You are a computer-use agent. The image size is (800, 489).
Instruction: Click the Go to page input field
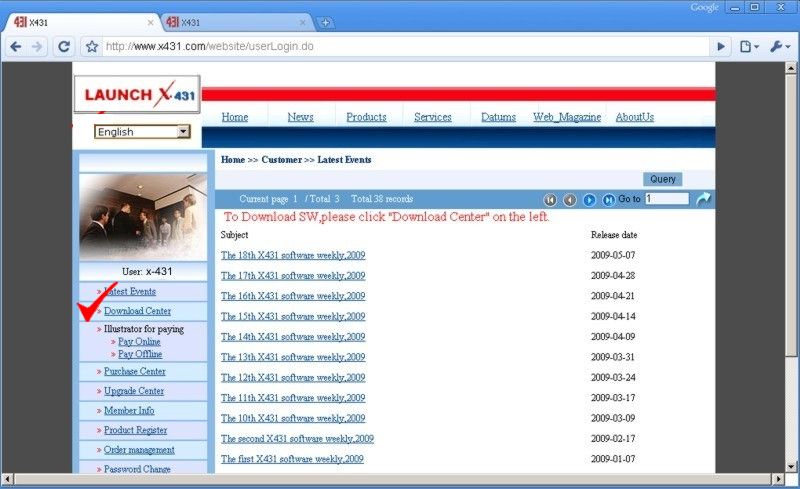667,199
